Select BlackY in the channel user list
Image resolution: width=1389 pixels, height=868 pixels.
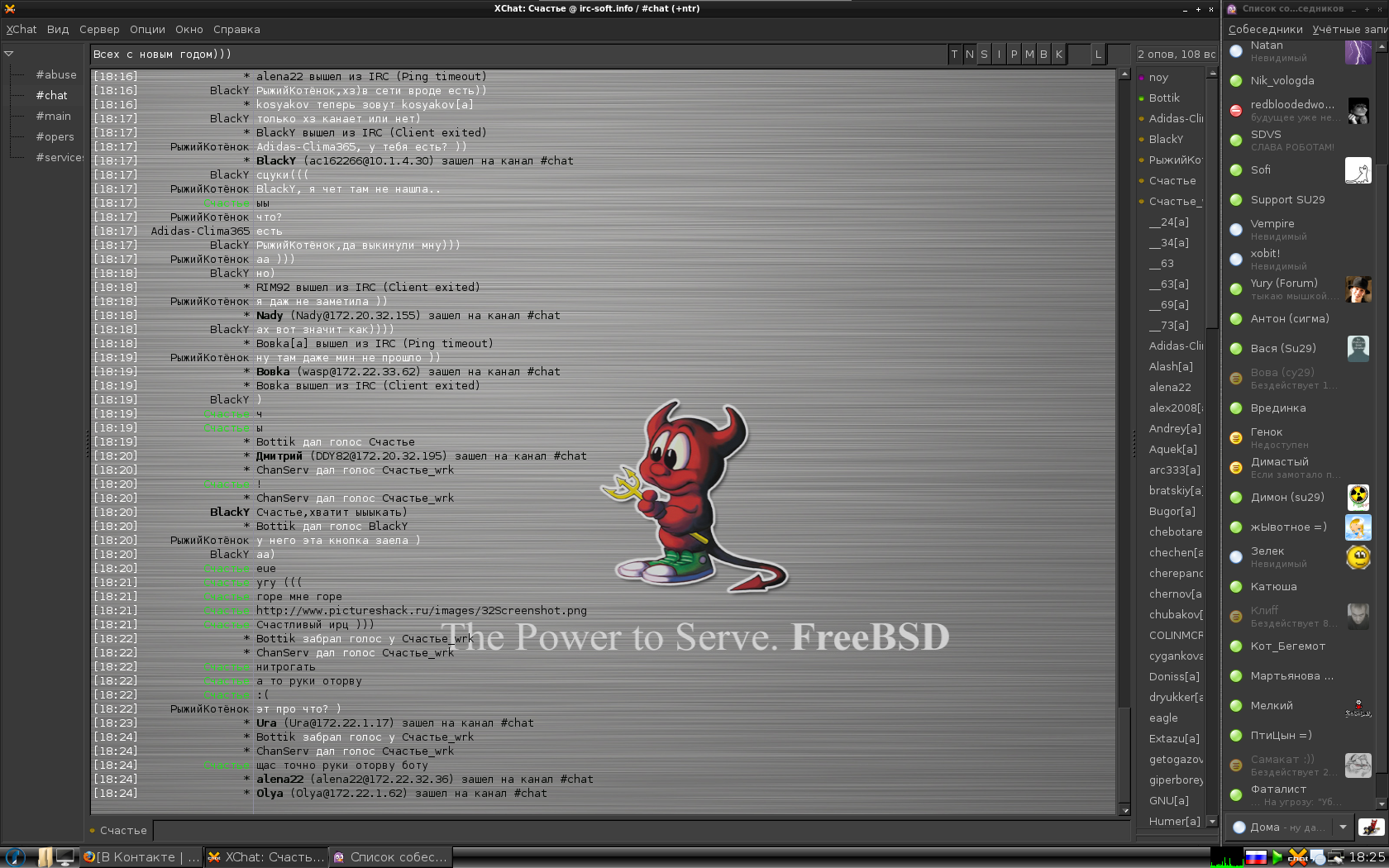point(1166,140)
